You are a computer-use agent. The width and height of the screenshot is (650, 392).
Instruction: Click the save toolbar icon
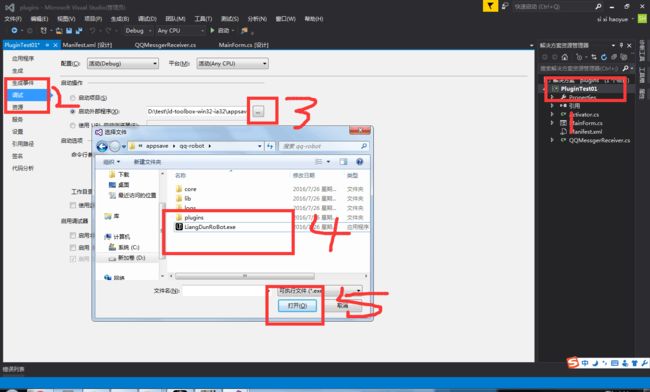click(69, 31)
